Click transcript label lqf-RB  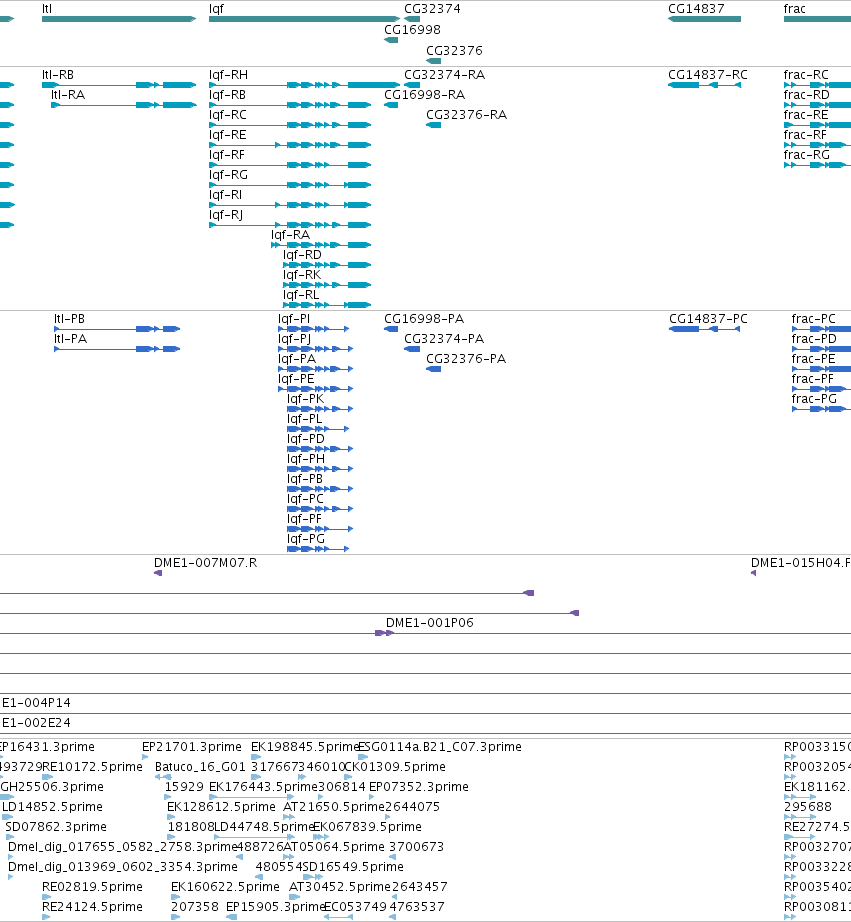pyautogui.click(x=227, y=95)
